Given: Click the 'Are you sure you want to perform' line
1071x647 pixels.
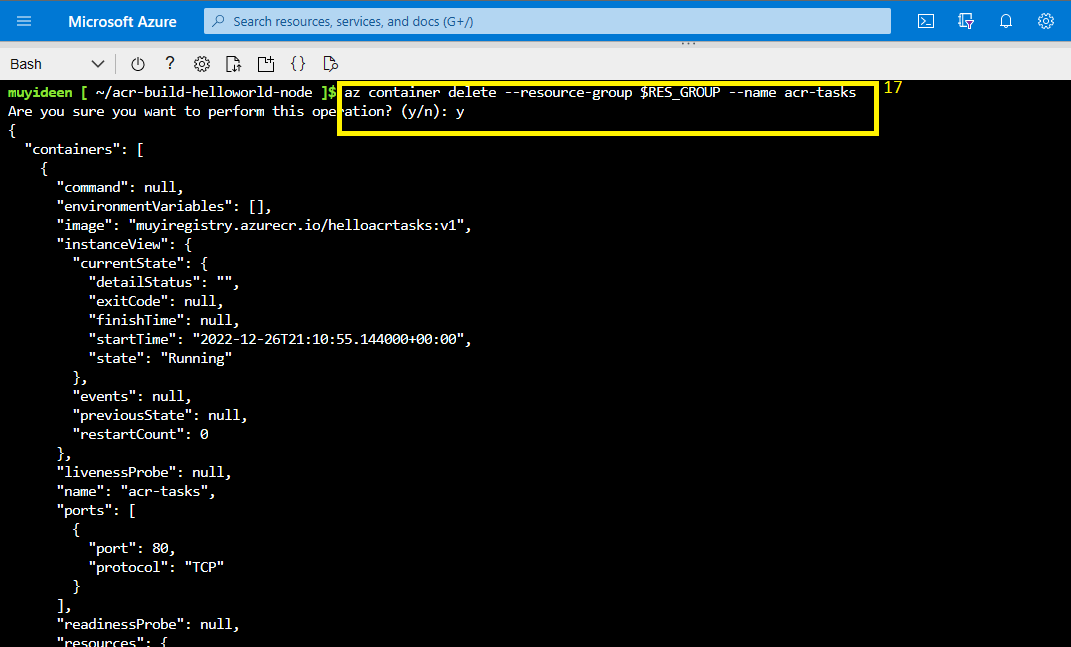Looking at the screenshot, I should [236, 111].
